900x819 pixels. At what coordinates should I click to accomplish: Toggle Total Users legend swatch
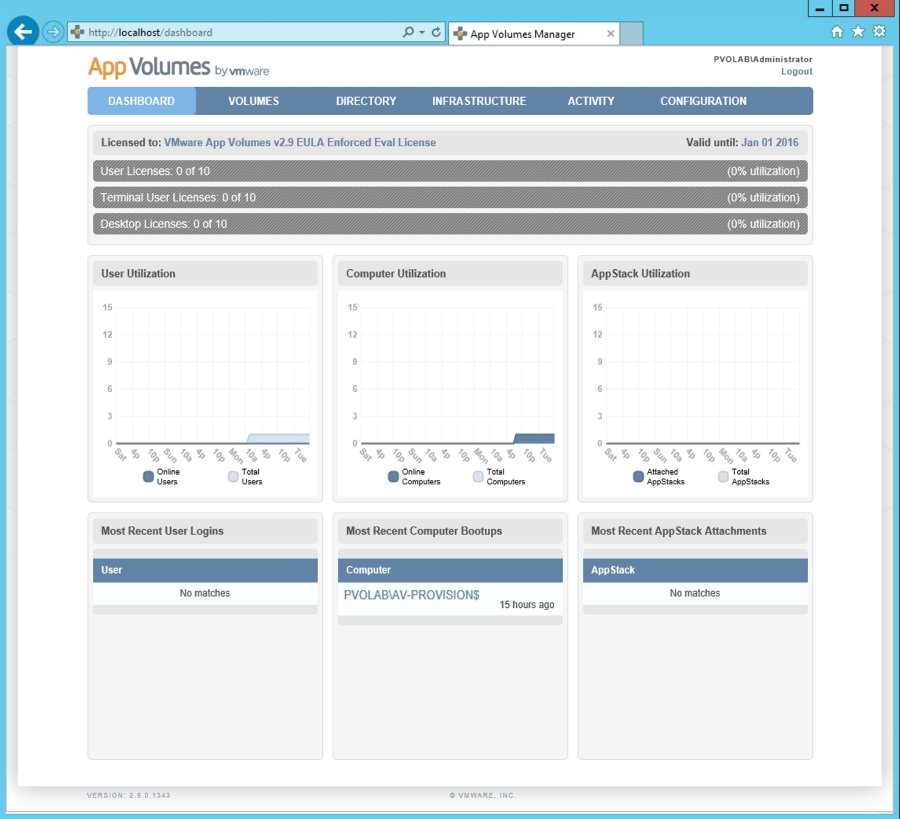tap(233, 476)
